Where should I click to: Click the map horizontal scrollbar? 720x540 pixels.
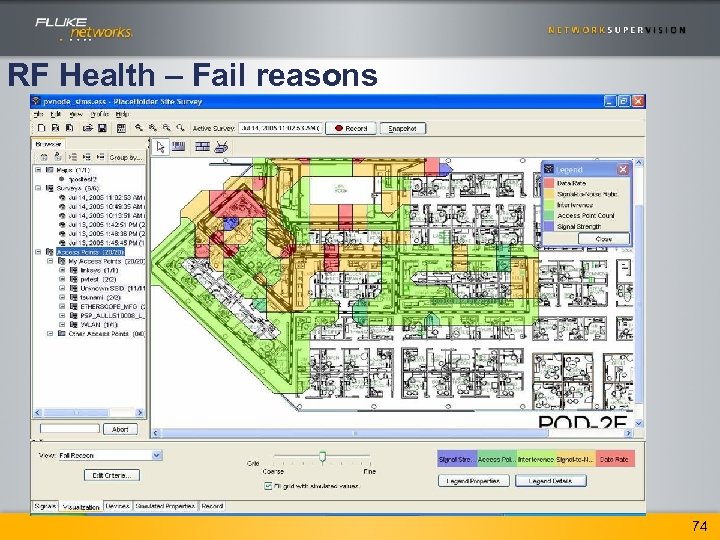tap(393, 433)
